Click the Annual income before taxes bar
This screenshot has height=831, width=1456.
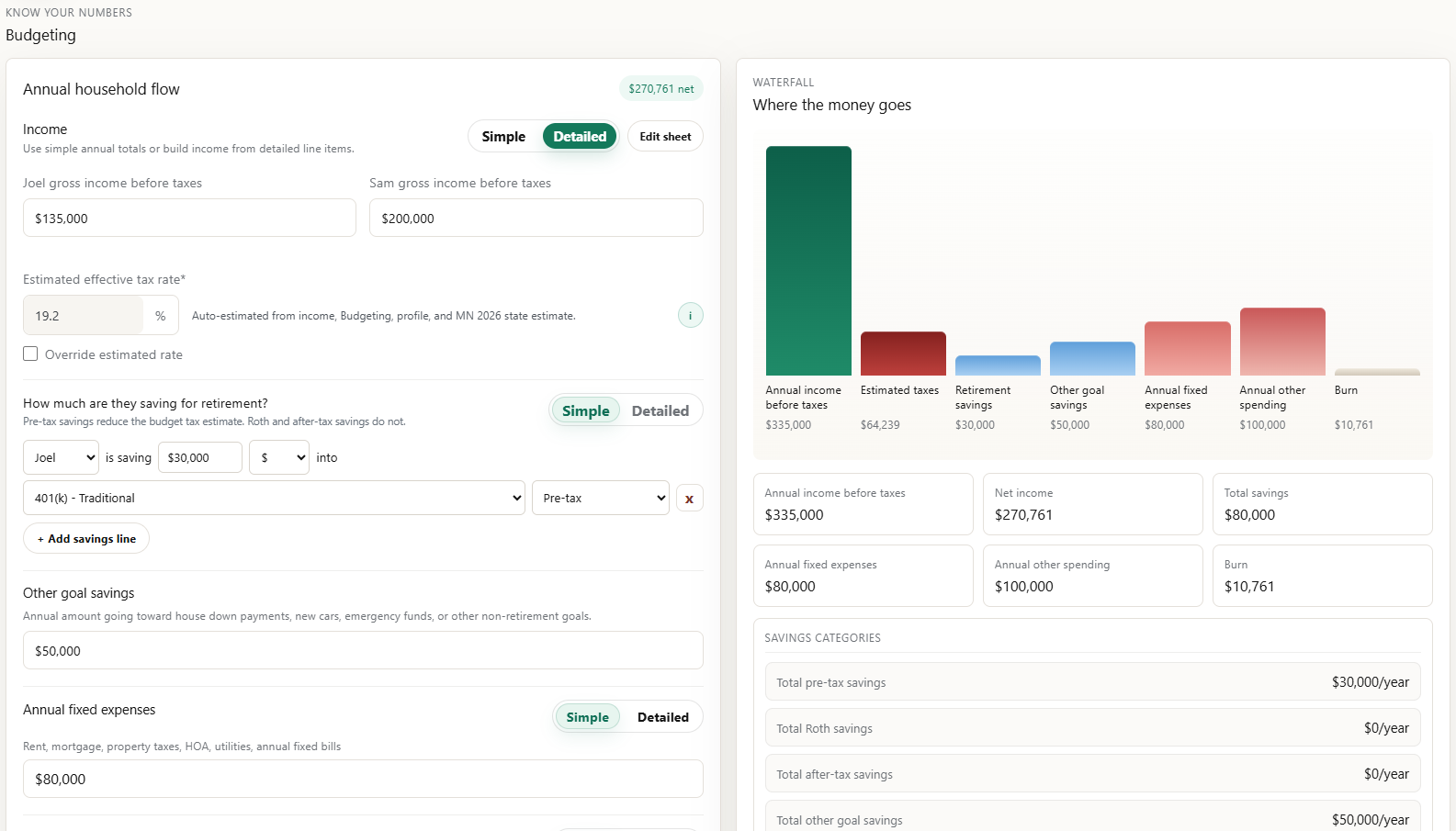tap(808, 261)
